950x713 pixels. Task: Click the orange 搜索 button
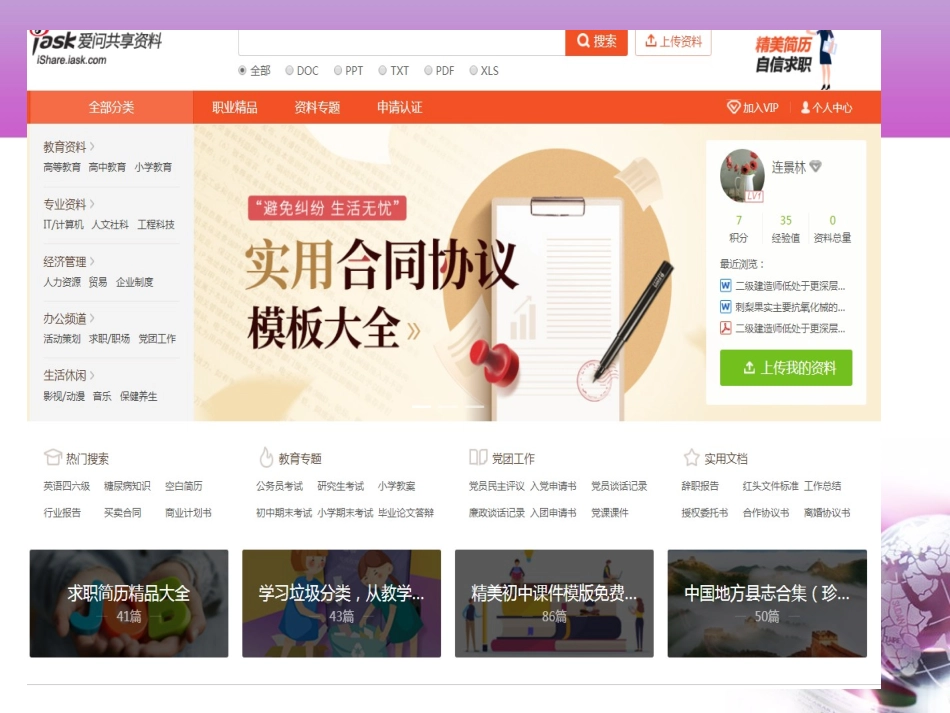[596, 42]
